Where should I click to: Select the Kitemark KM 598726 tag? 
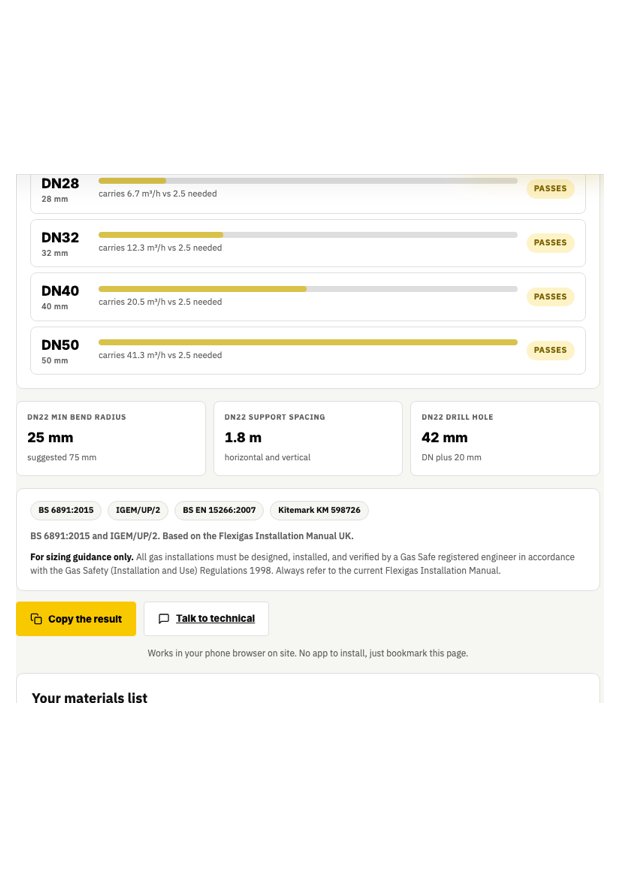(319, 510)
